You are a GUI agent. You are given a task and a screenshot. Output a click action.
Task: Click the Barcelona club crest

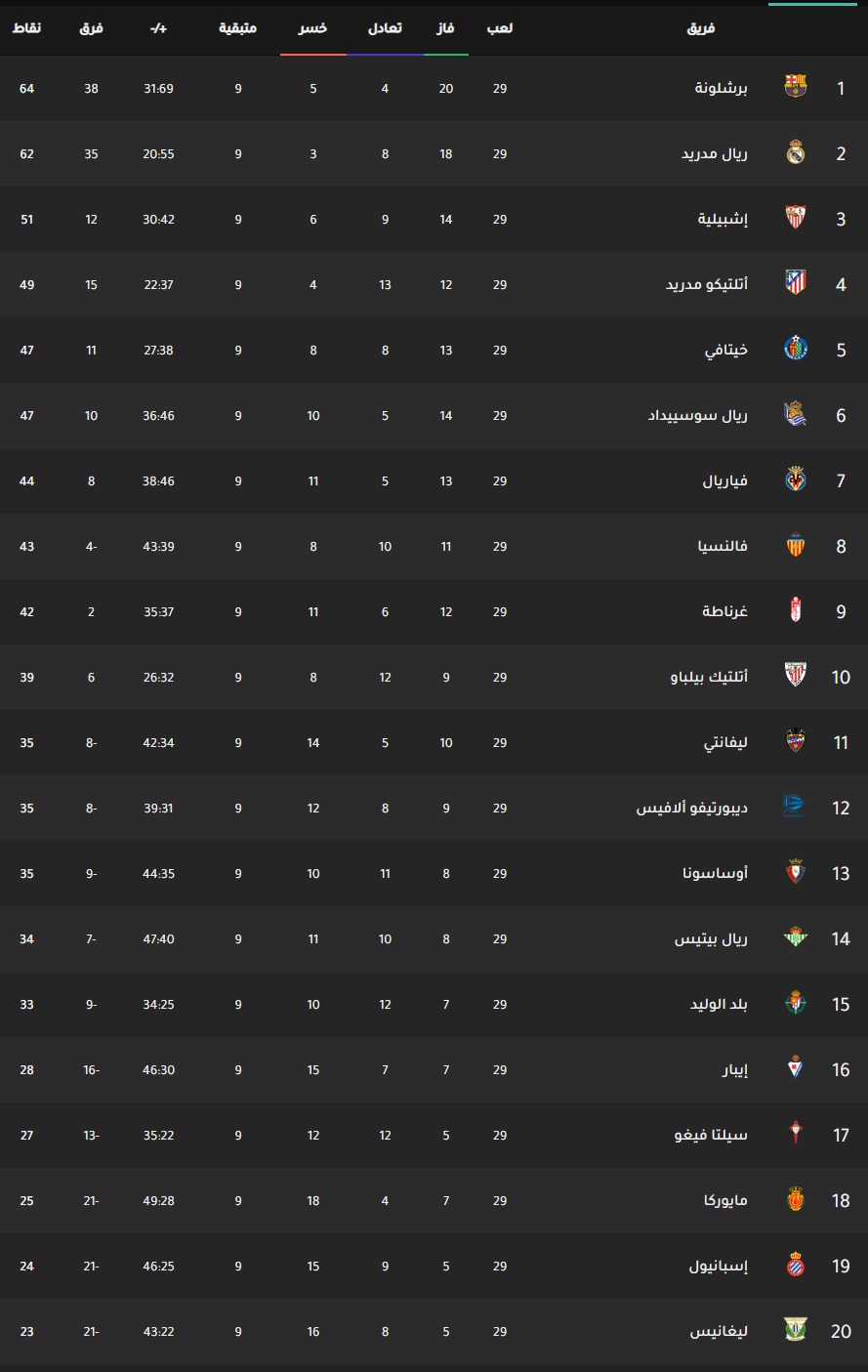pyautogui.click(x=796, y=88)
